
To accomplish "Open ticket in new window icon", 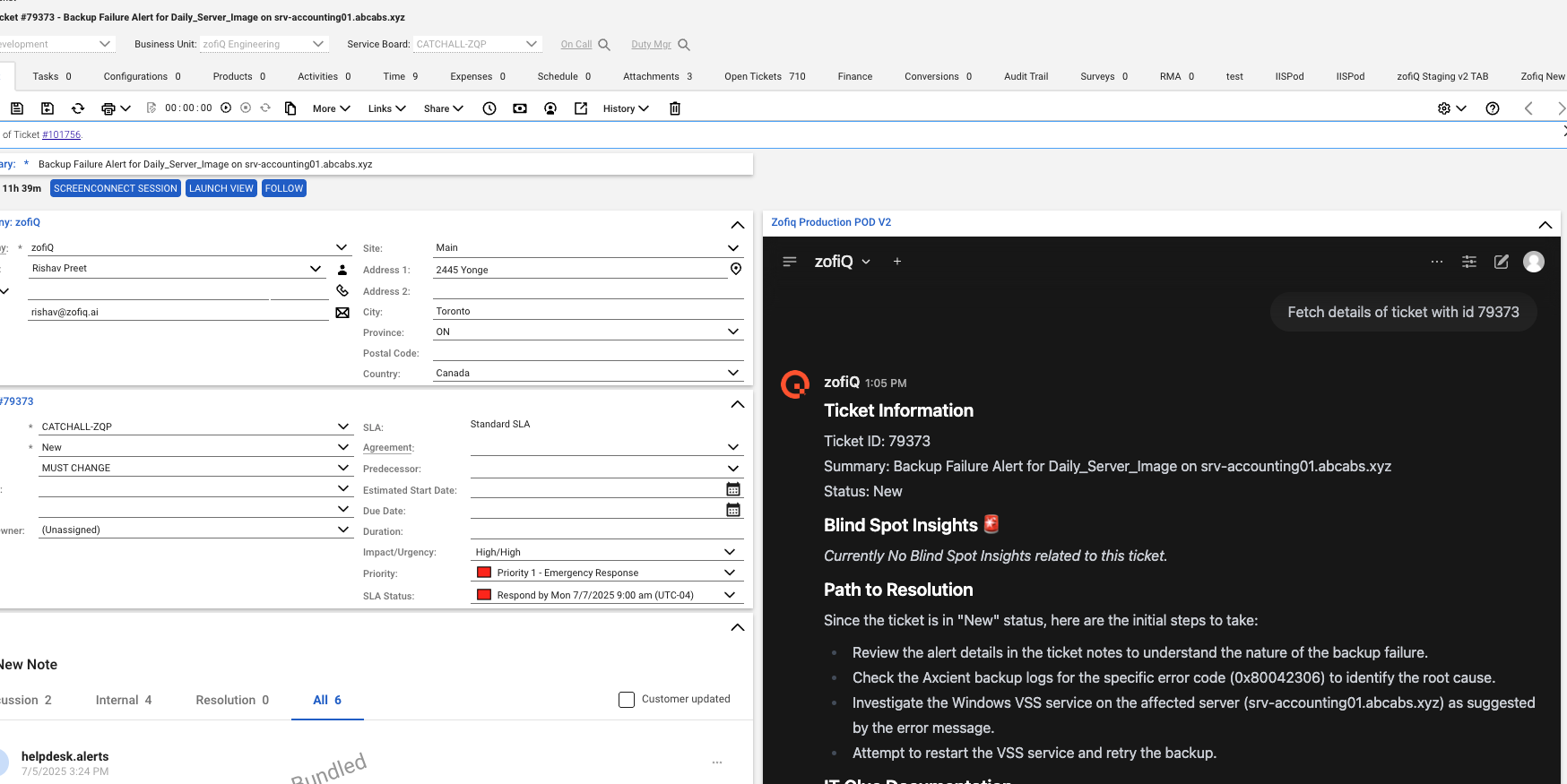I will point(581,108).
